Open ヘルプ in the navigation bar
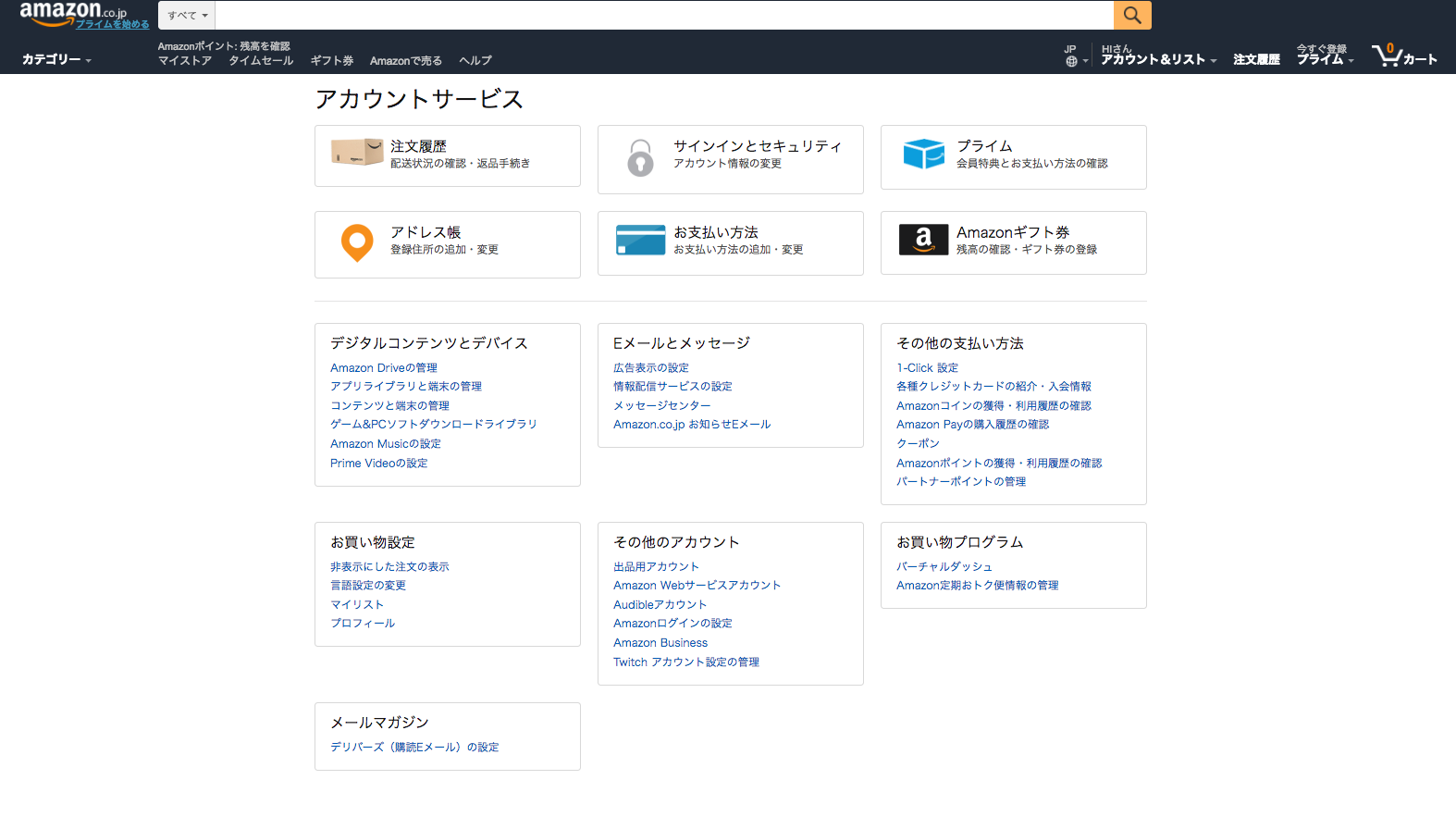The height and width of the screenshot is (817, 1456). point(475,61)
